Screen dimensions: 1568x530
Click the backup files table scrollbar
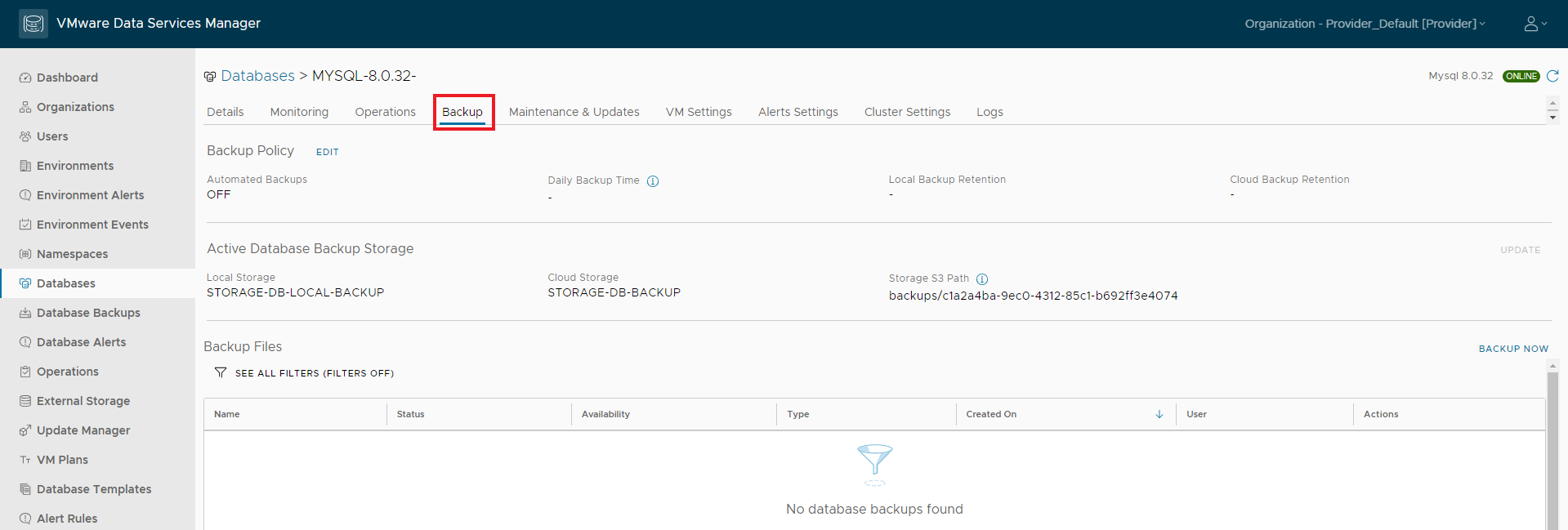pyautogui.click(x=1553, y=449)
